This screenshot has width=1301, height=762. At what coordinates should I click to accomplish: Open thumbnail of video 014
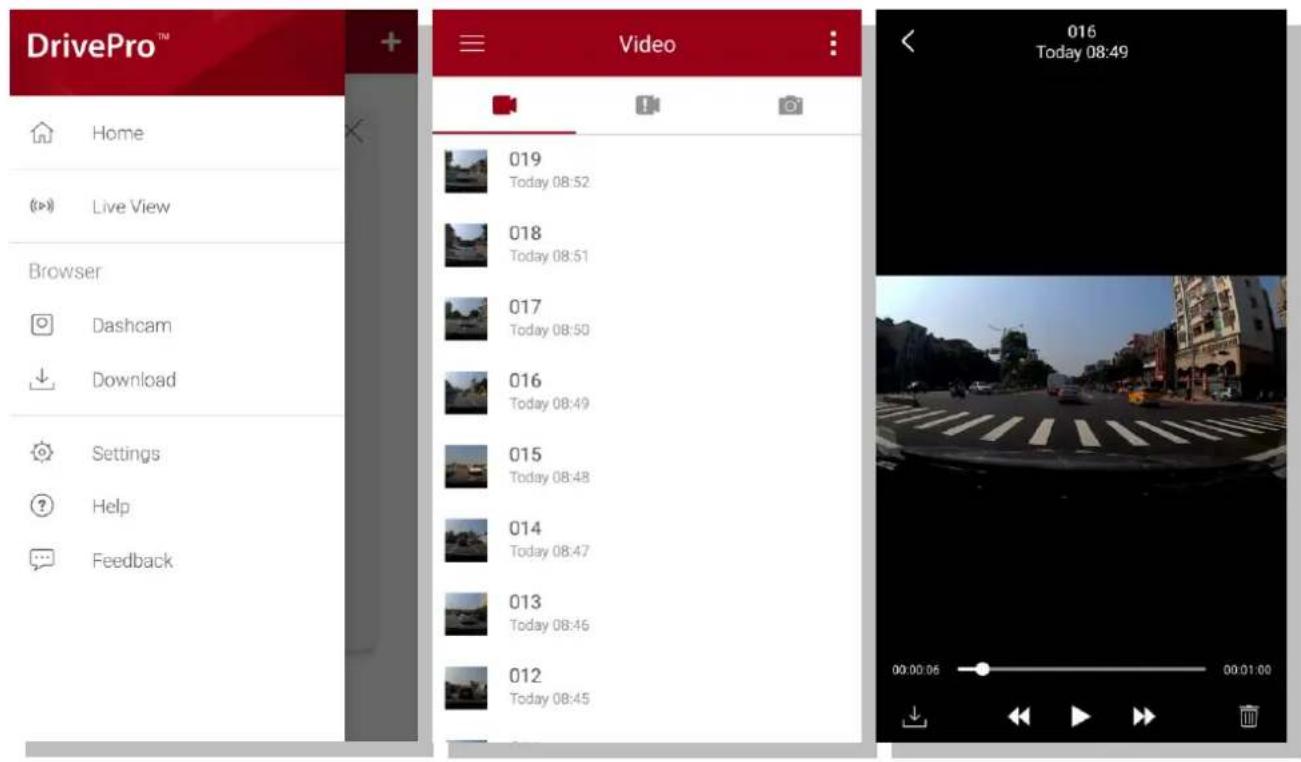click(x=466, y=540)
